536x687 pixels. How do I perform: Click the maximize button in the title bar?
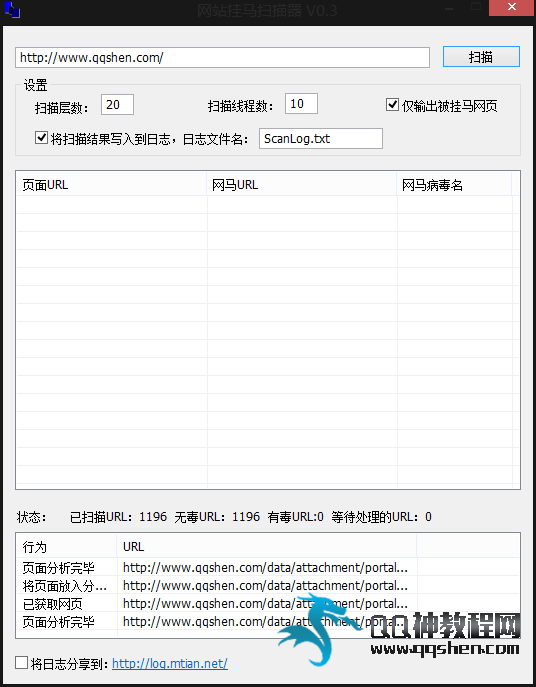click(476, 7)
